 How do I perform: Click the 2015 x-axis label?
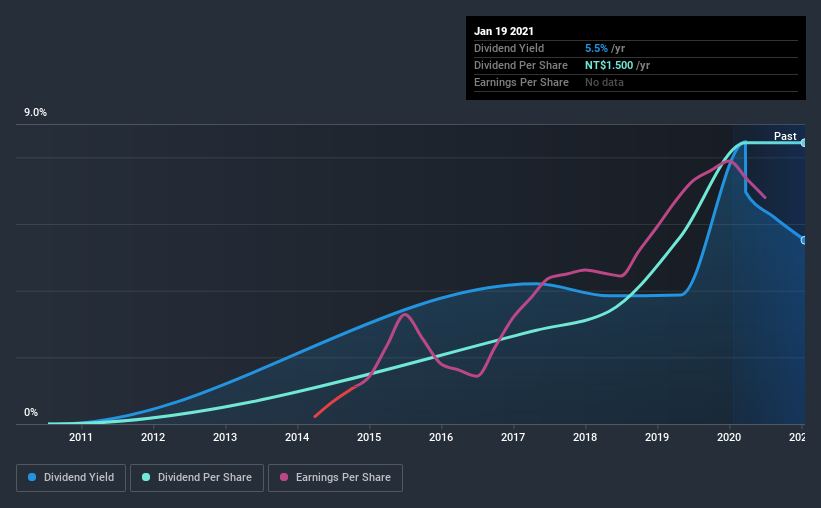[369, 437]
